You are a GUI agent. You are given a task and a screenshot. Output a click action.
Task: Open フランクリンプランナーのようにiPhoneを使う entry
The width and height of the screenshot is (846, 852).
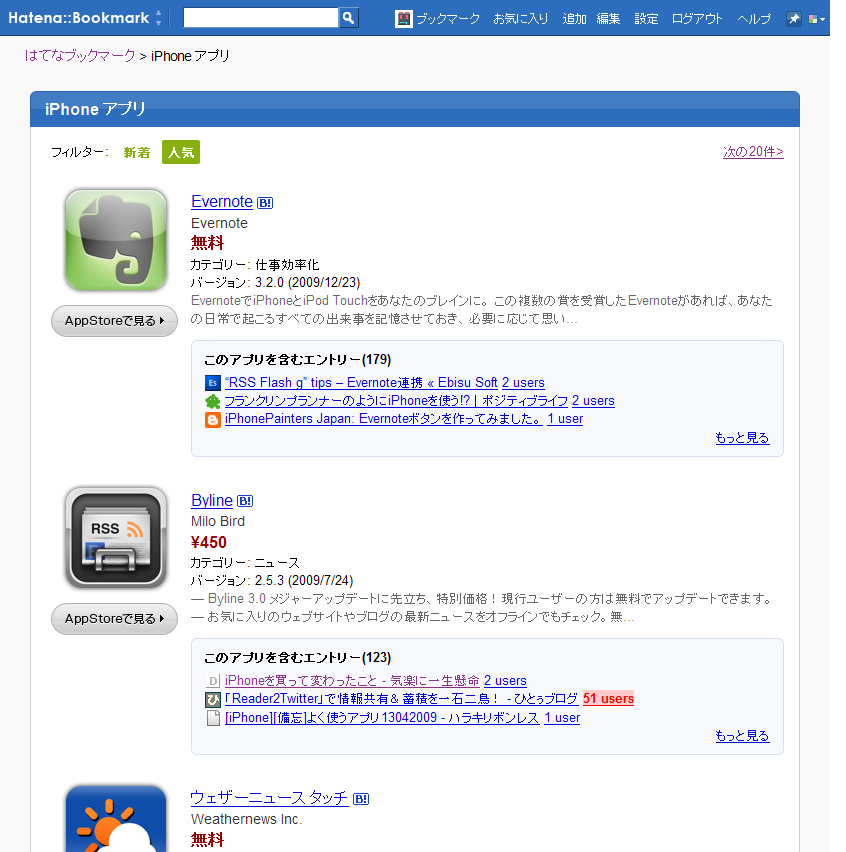pyautogui.click(x=396, y=401)
